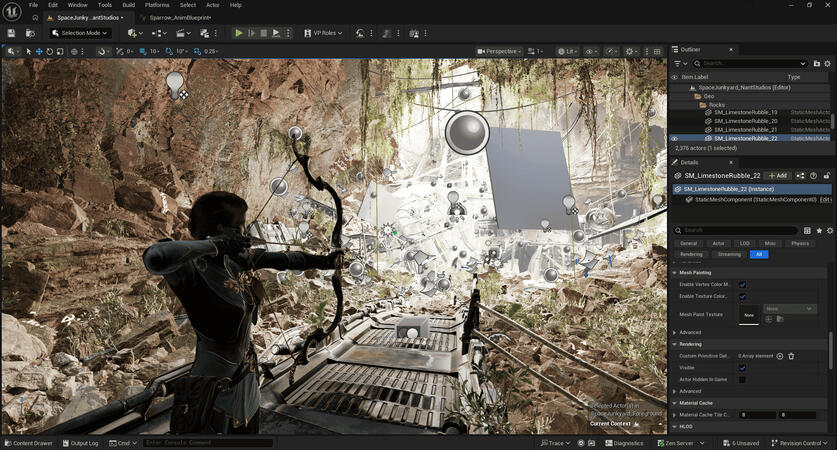The width and height of the screenshot is (837, 450).
Task: Open the Actor menu
Action: (x=213, y=5)
